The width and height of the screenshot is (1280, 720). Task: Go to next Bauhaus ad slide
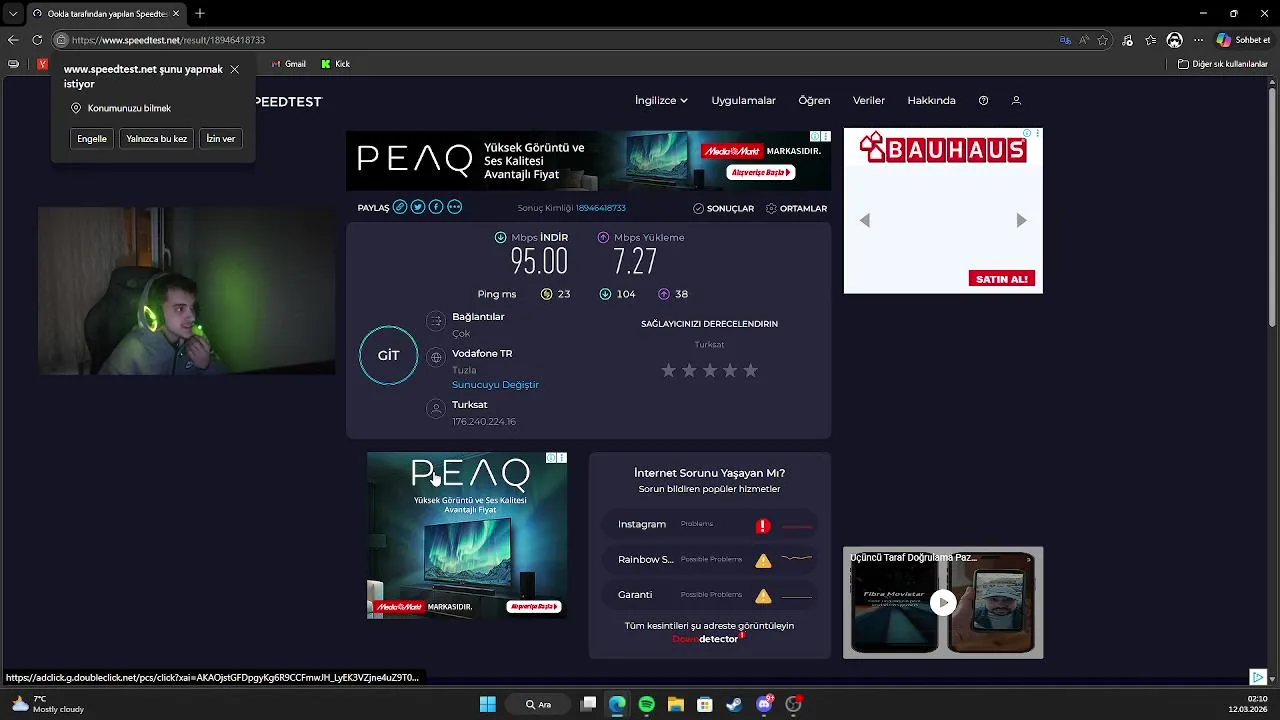1021,220
